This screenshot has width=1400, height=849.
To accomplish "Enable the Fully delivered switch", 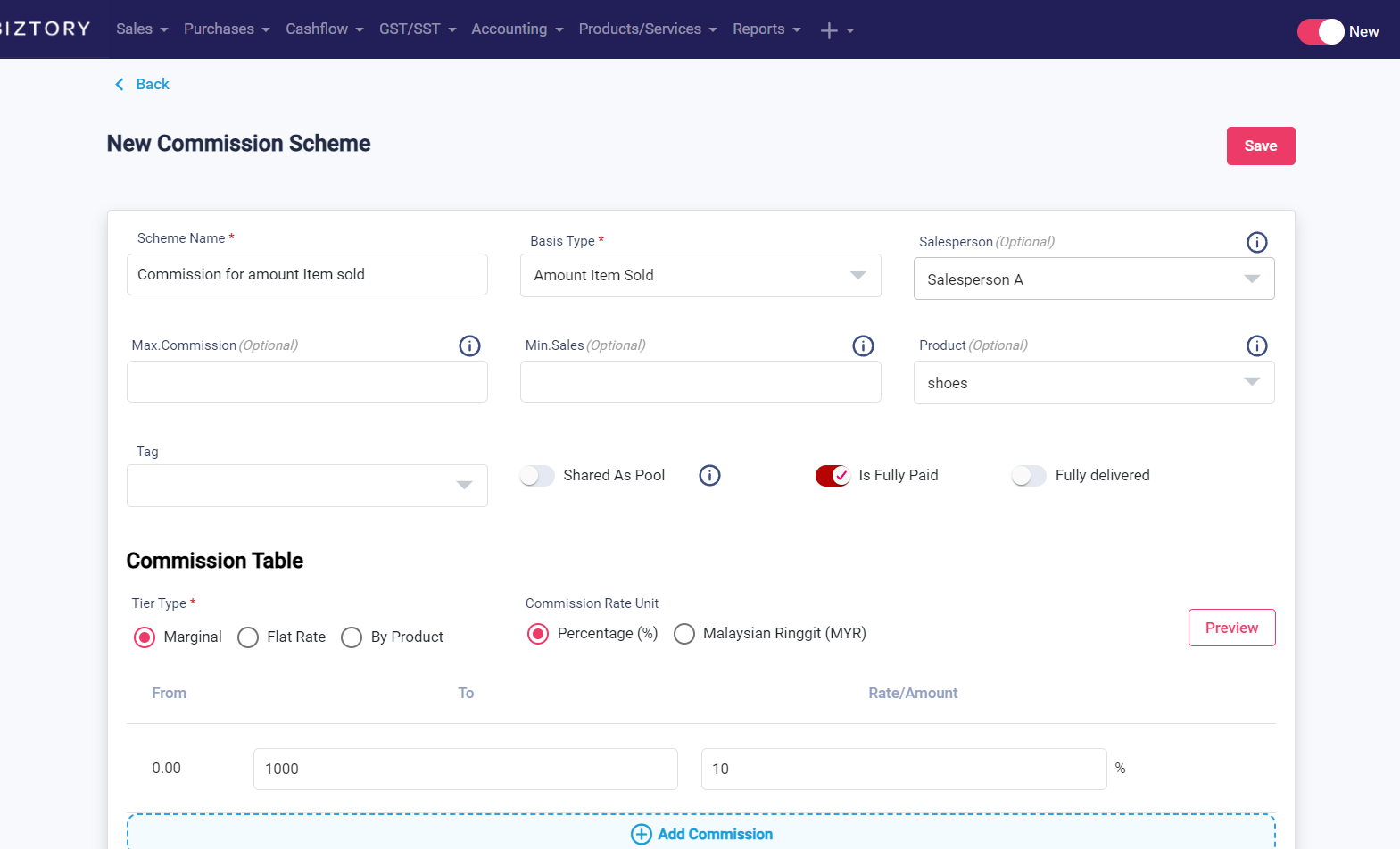I will point(1029,476).
